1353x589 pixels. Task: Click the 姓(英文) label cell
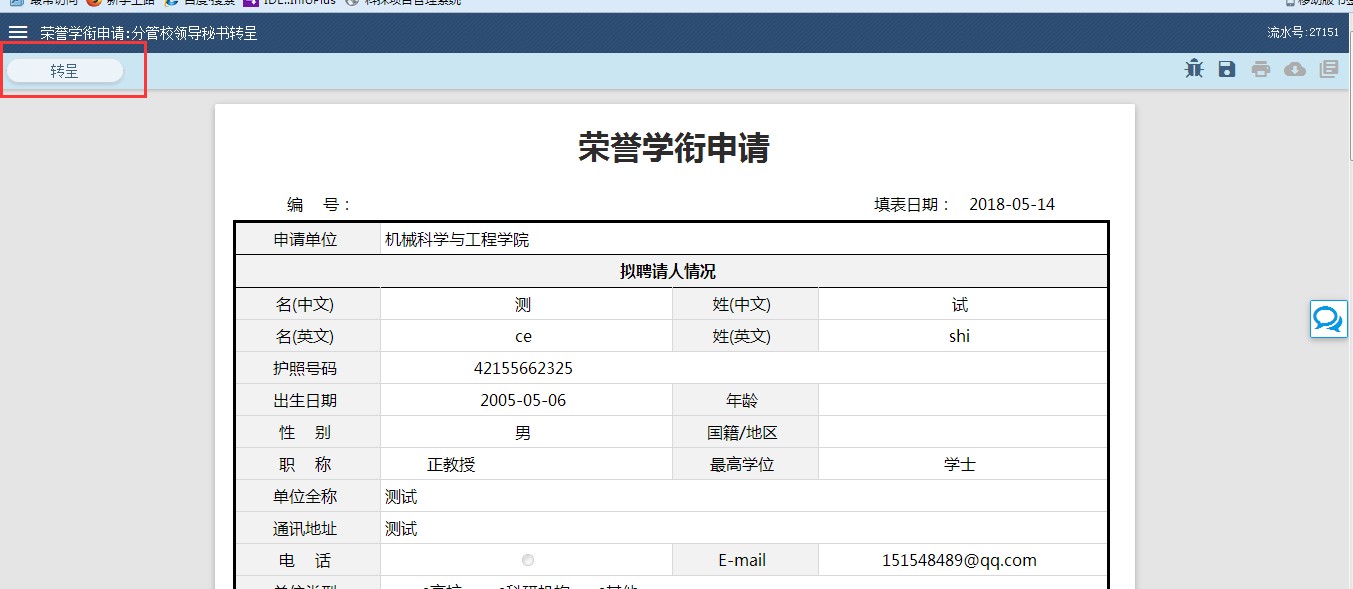pyautogui.click(x=745, y=336)
